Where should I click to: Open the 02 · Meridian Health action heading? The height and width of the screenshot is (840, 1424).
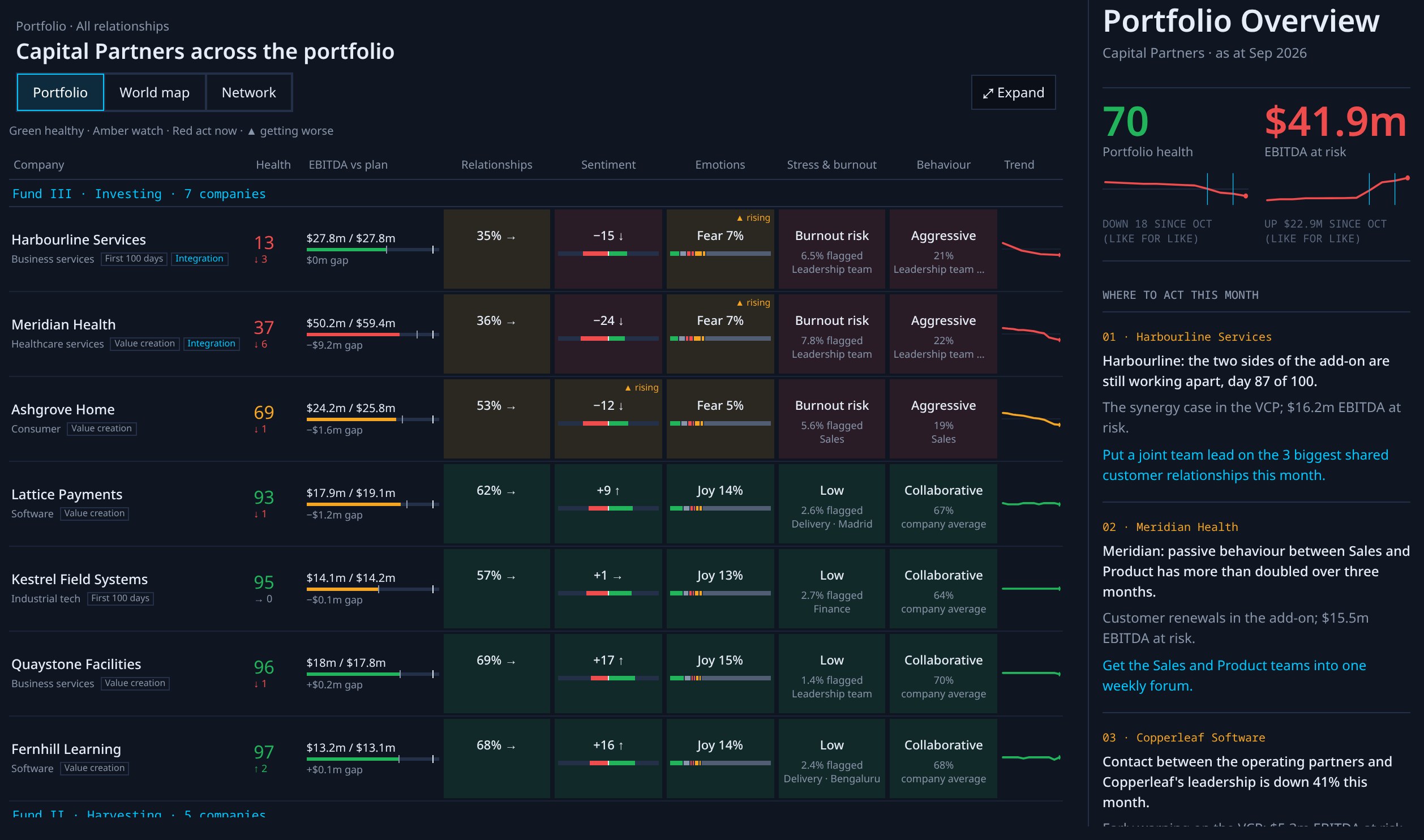1170,527
